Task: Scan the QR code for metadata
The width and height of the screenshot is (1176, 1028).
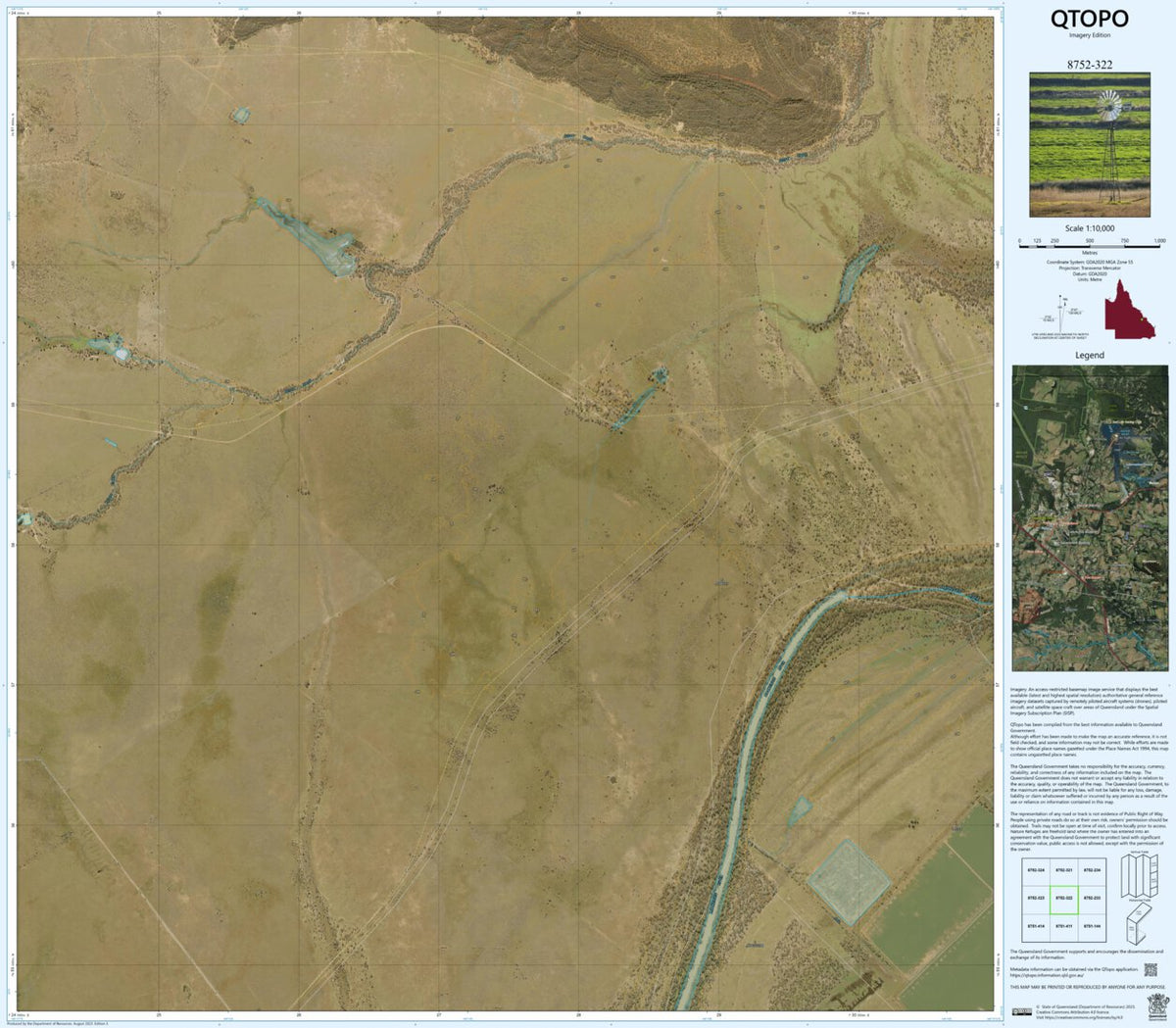Action: 1151,970
